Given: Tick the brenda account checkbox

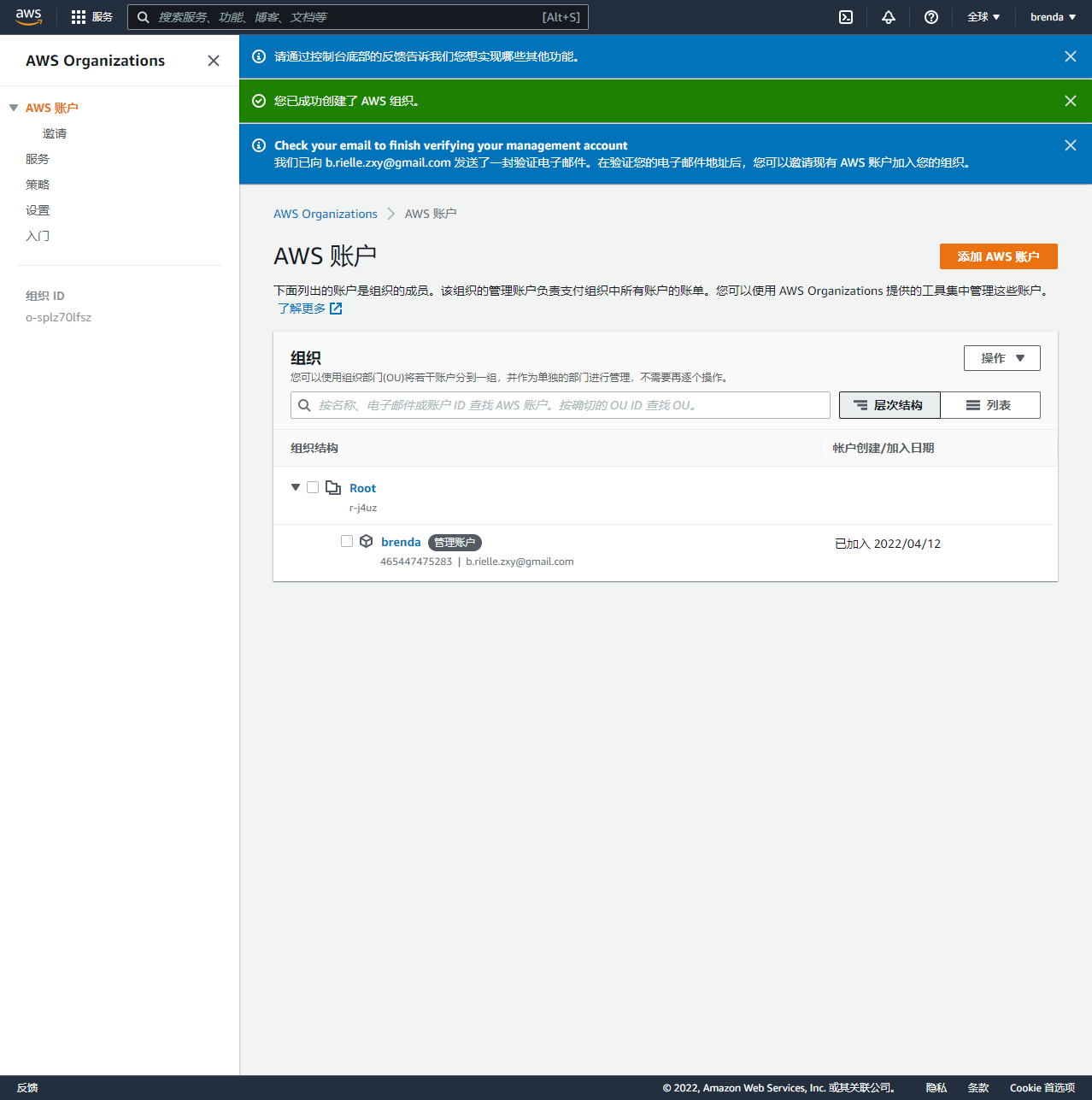Looking at the screenshot, I should tap(347, 541).
